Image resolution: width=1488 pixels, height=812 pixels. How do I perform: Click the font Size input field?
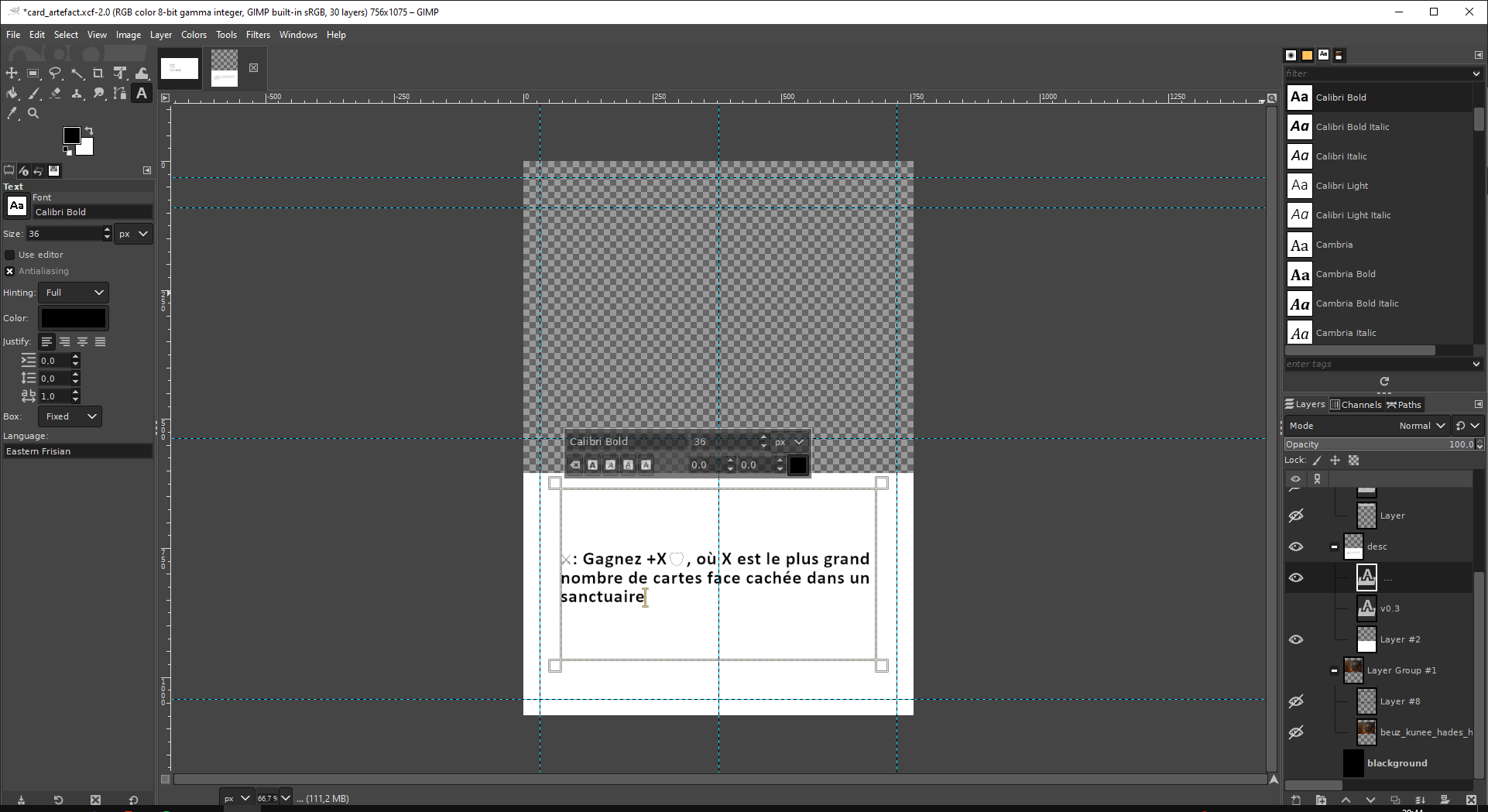(64, 234)
